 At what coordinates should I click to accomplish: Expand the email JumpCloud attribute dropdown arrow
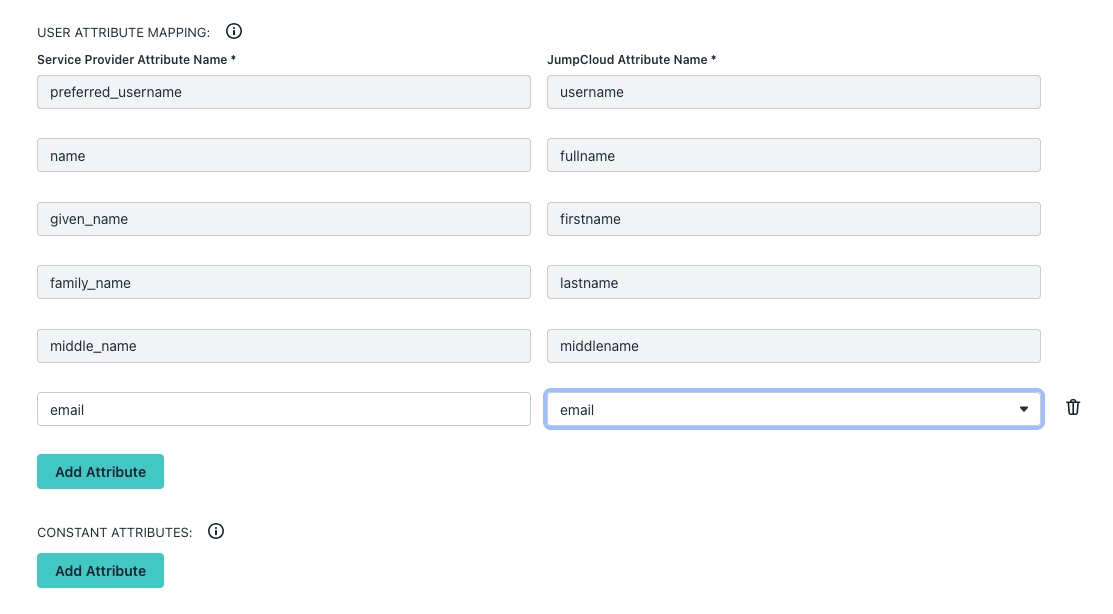[x=1023, y=409]
